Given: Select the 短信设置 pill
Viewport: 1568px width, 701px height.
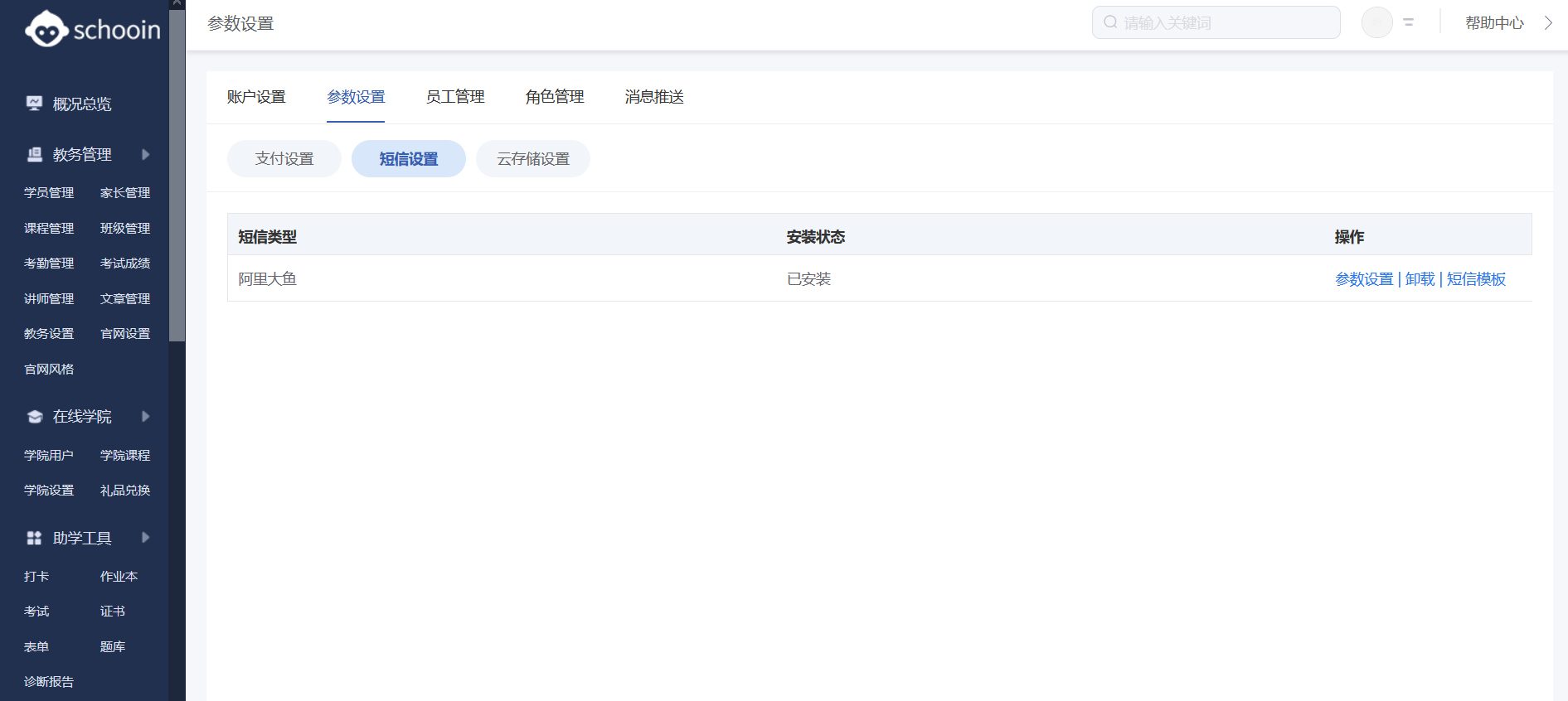Looking at the screenshot, I should click(409, 158).
